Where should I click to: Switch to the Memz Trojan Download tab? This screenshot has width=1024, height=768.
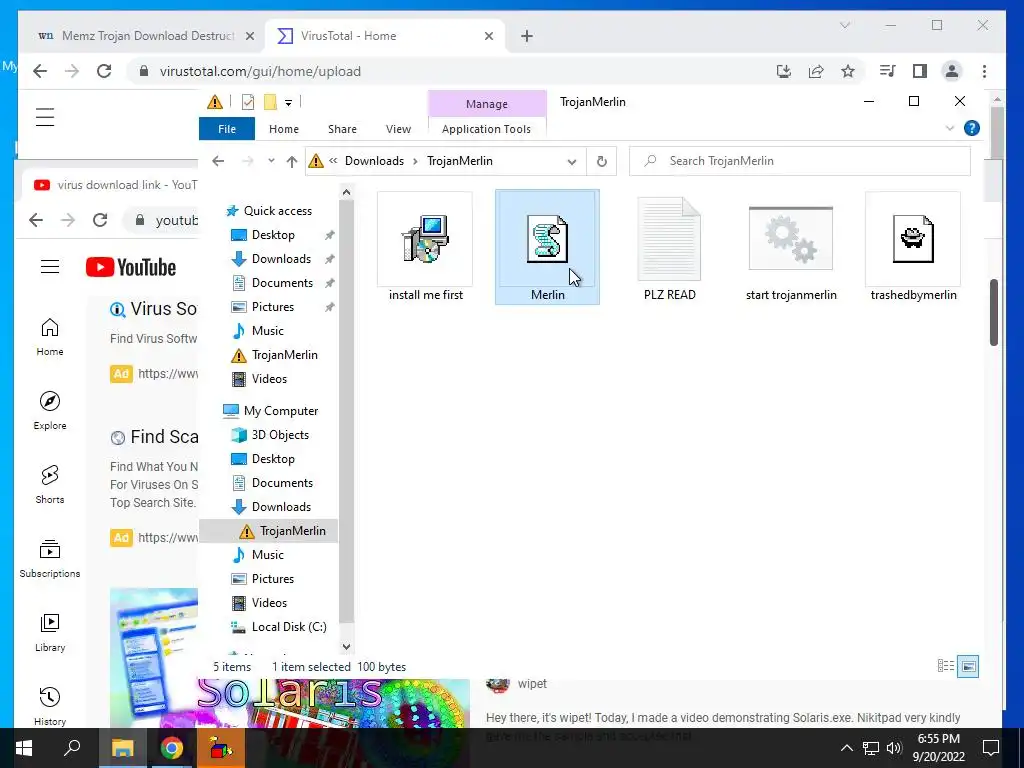[148, 36]
